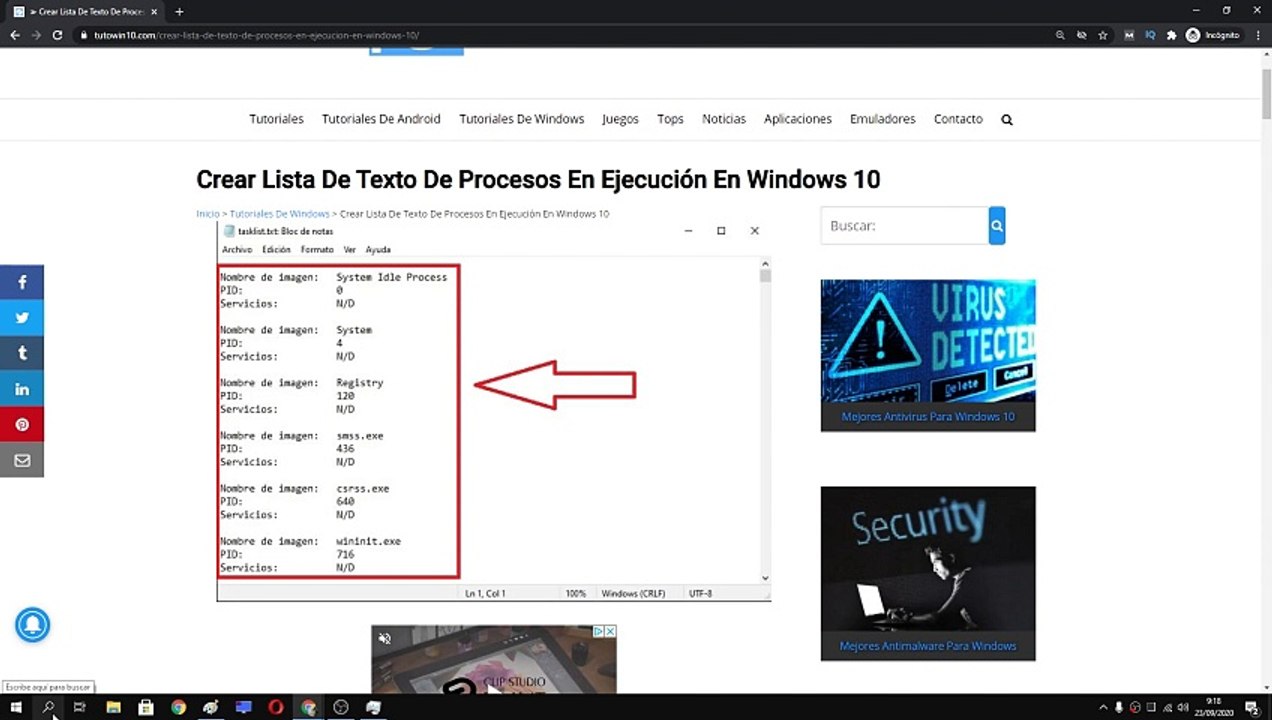Viewport: 1272px width, 720px height.
Task: Open the Tops menu item
Action: (x=670, y=119)
